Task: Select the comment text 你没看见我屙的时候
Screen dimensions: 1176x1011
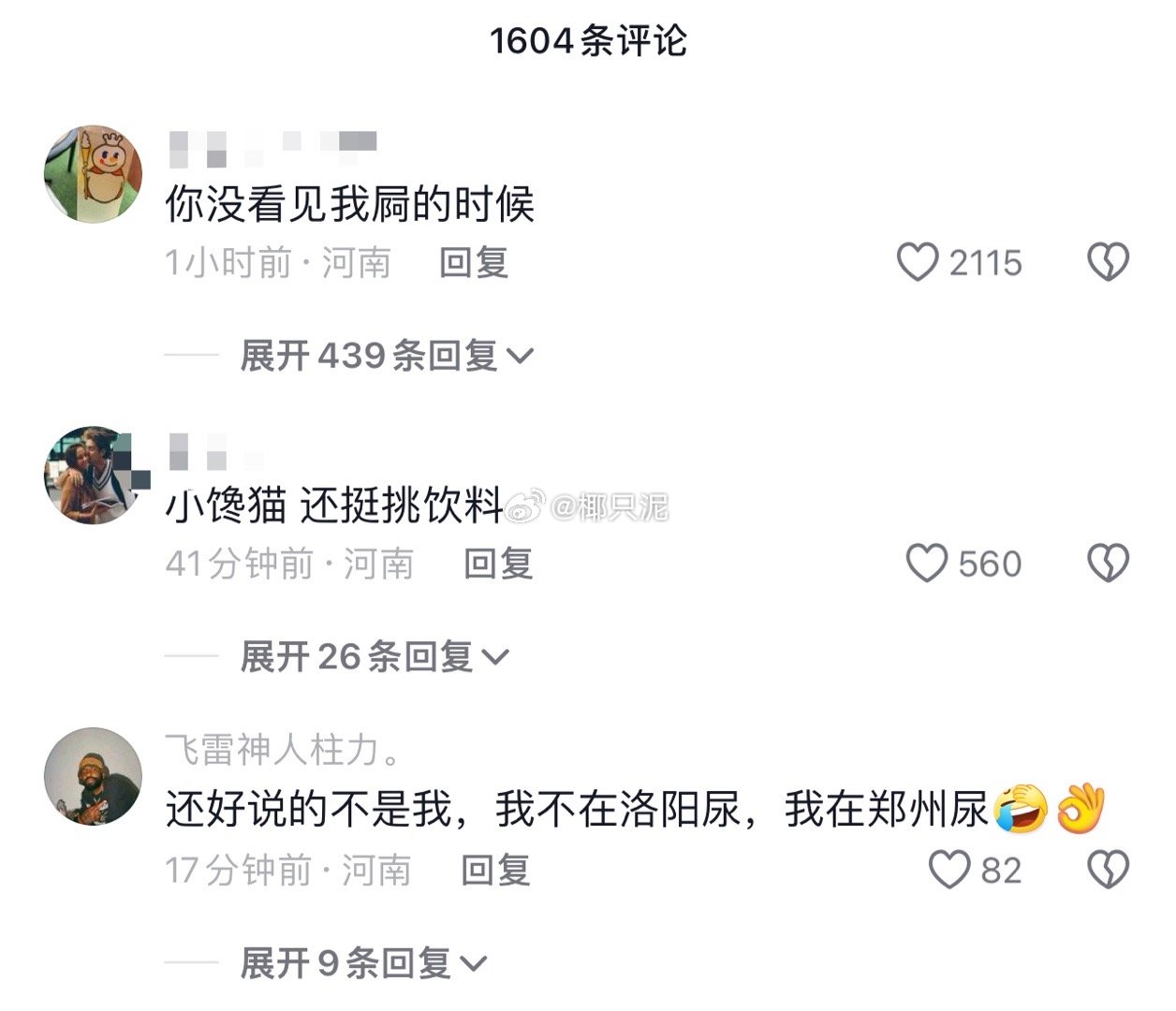Action: click(x=350, y=205)
